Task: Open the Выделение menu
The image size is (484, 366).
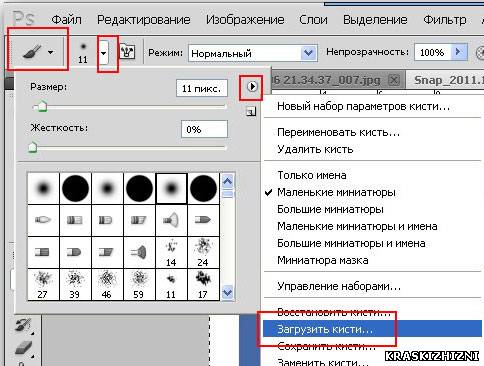Action: [375, 20]
